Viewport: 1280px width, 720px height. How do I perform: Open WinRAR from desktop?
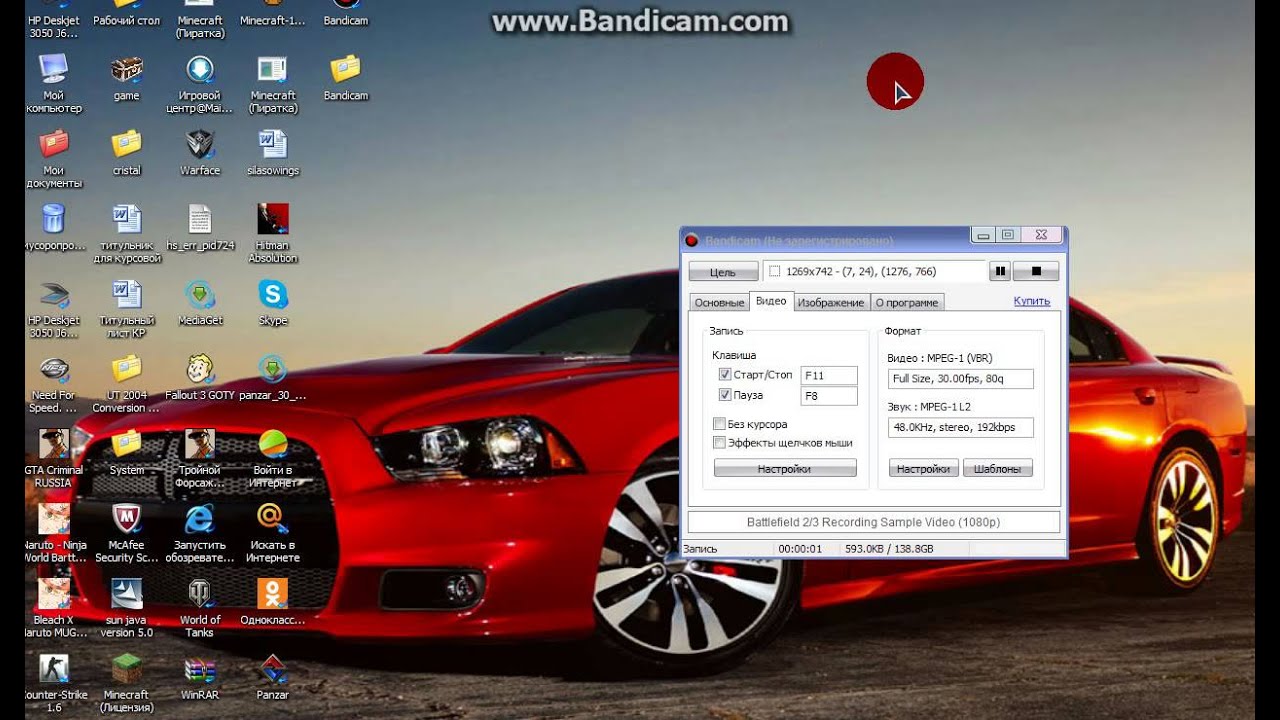tap(200, 677)
